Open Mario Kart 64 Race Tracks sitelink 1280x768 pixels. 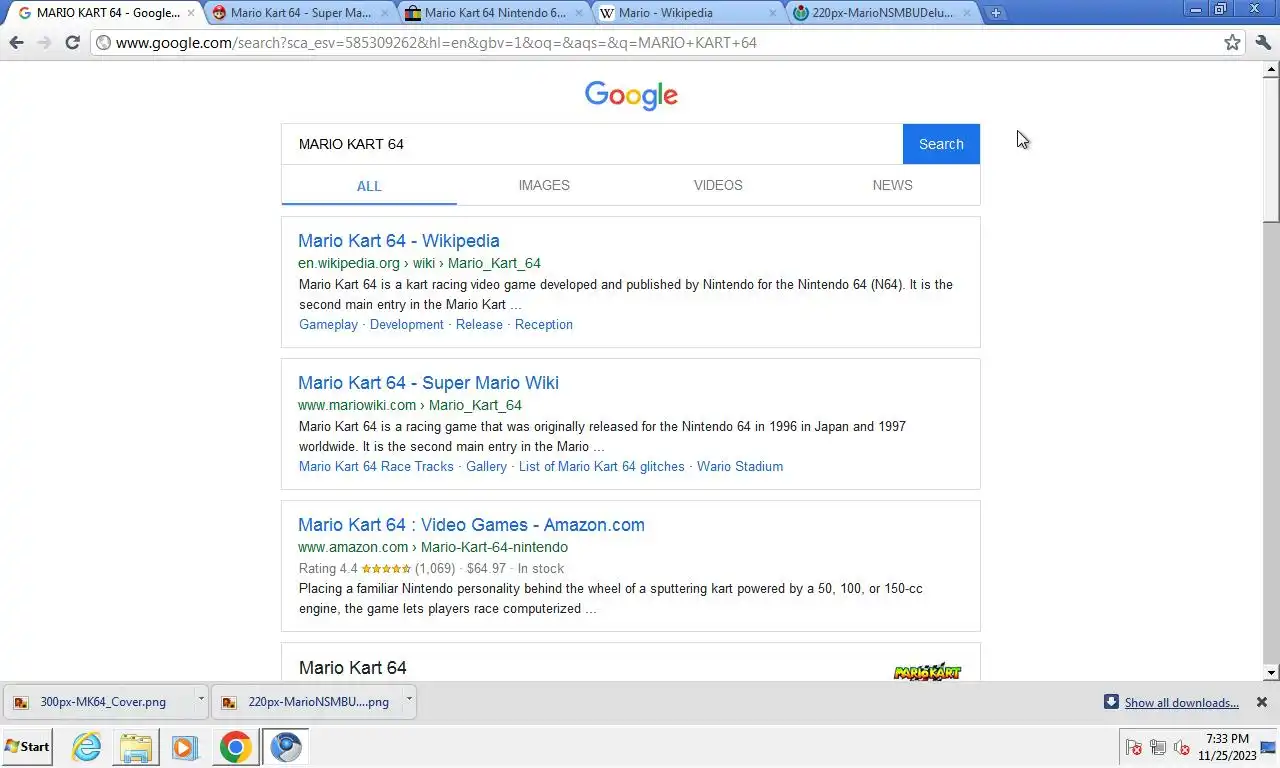click(x=376, y=466)
